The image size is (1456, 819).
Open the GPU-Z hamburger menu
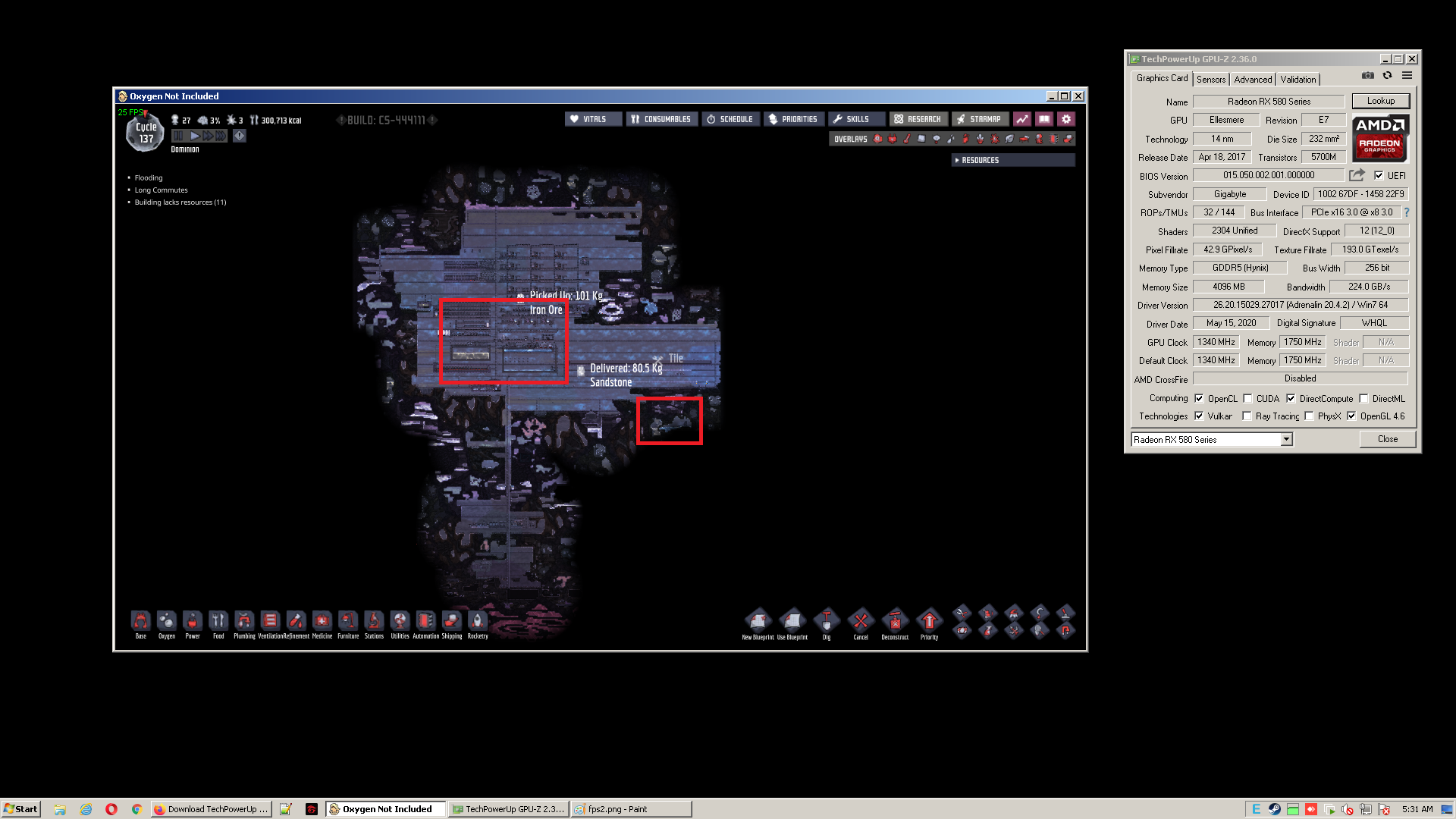click(1407, 76)
